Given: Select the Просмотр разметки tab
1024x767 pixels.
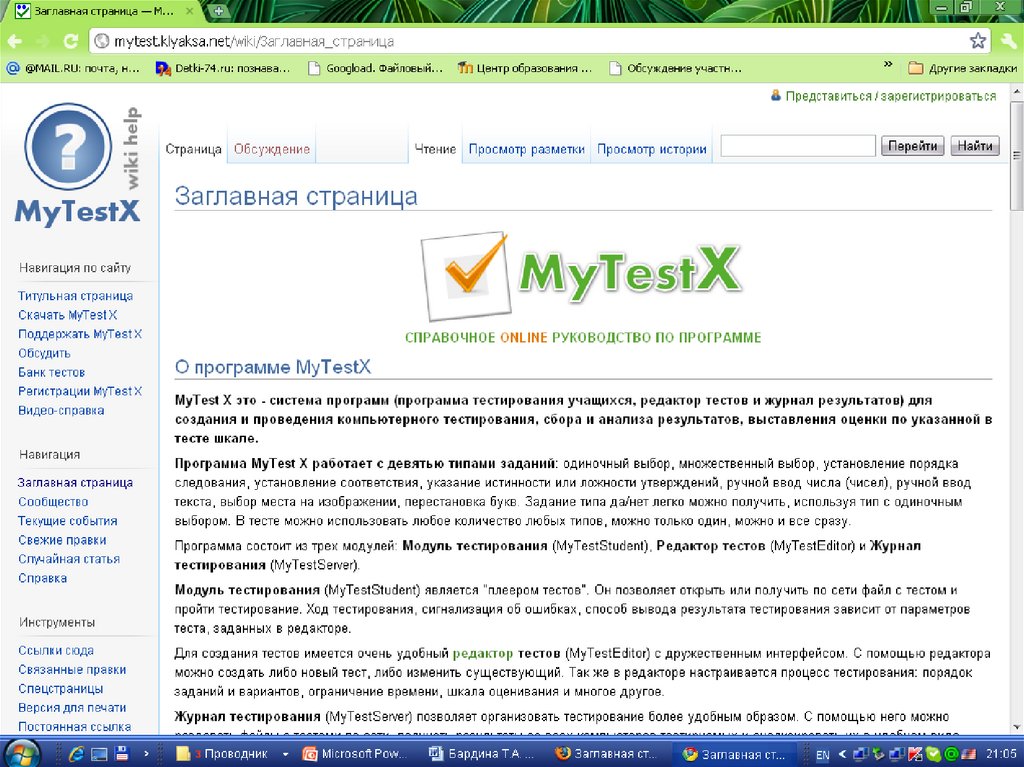Looking at the screenshot, I should 526,149.
